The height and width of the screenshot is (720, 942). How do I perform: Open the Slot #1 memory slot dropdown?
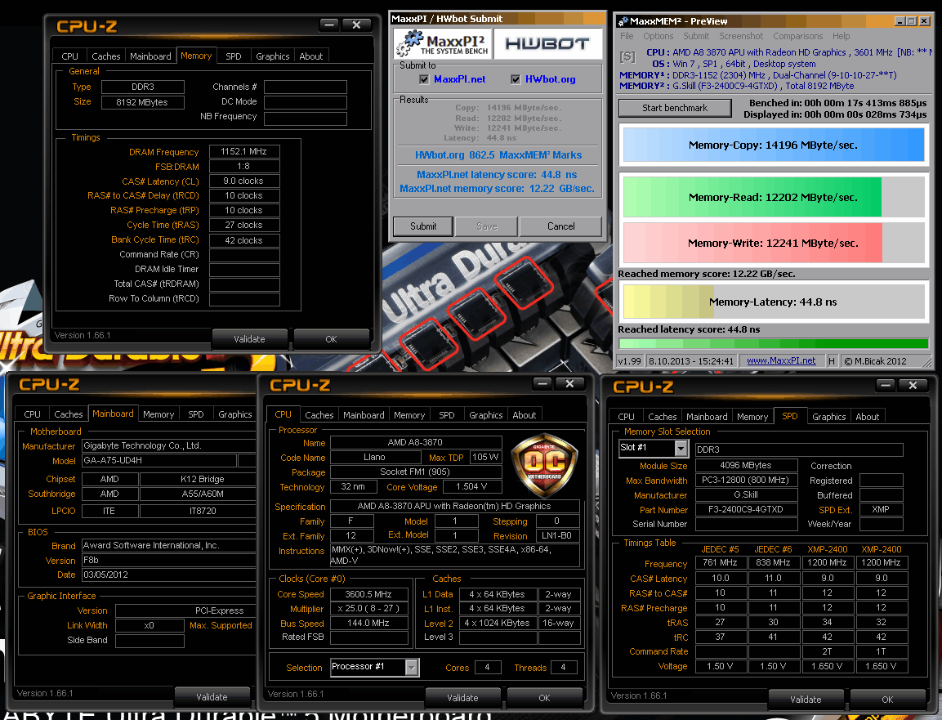(x=681, y=448)
